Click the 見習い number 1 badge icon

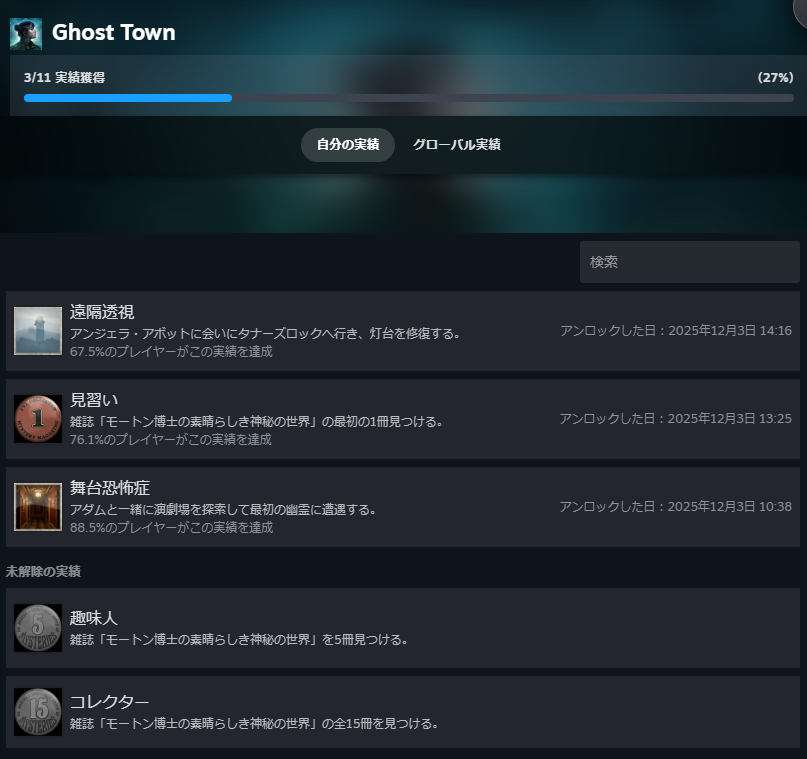click(38, 419)
